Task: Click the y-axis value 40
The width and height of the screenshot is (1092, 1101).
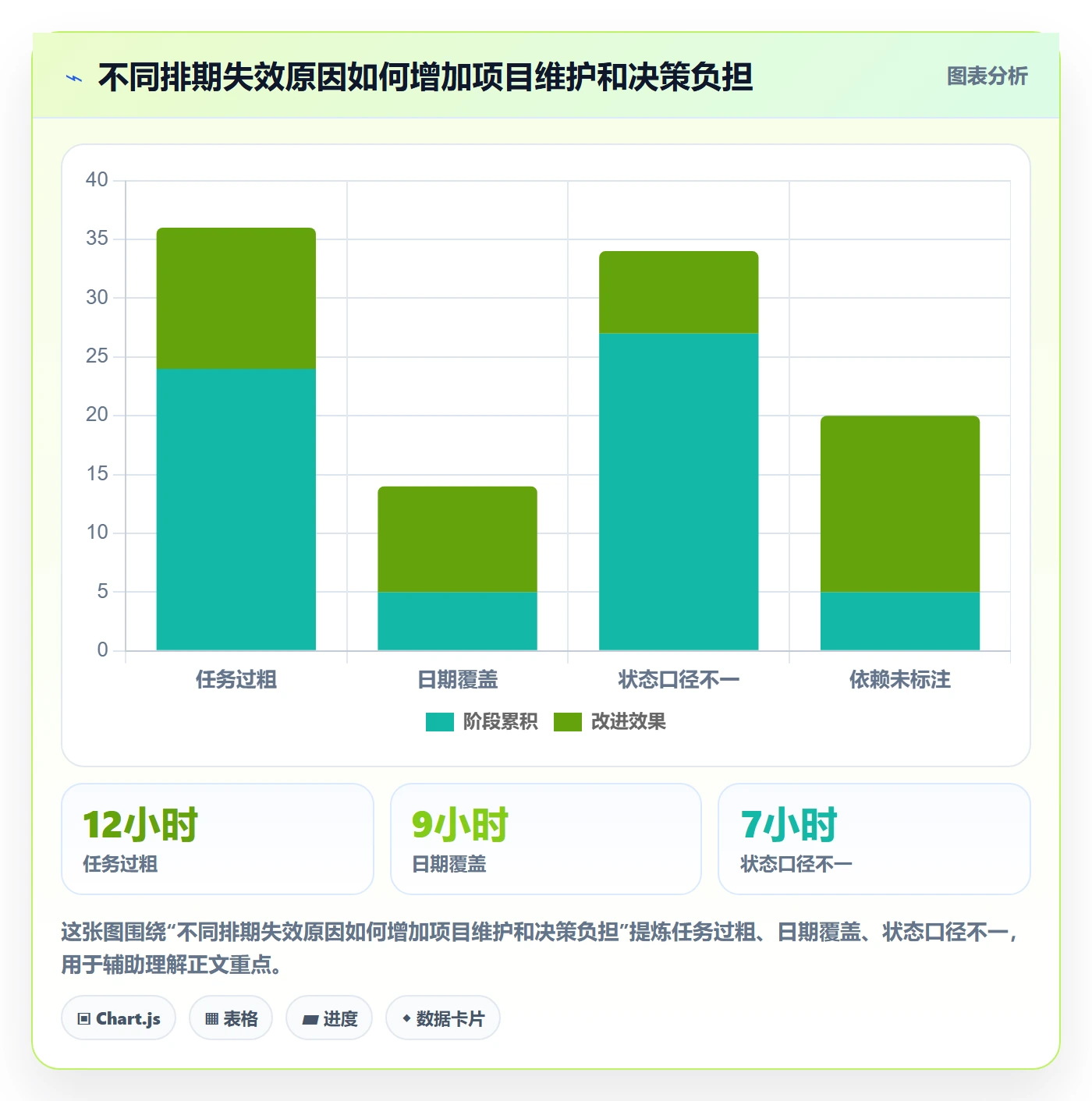Action: 97,180
